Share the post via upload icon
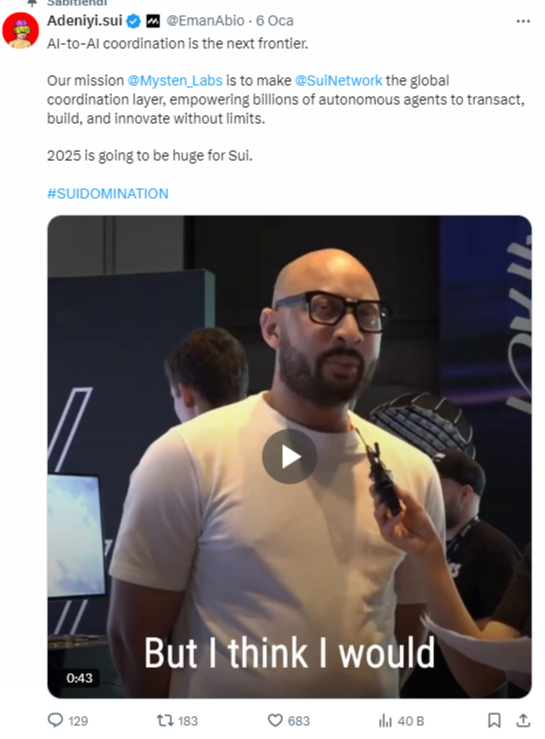This screenshot has width=545, height=739. (x=523, y=720)
